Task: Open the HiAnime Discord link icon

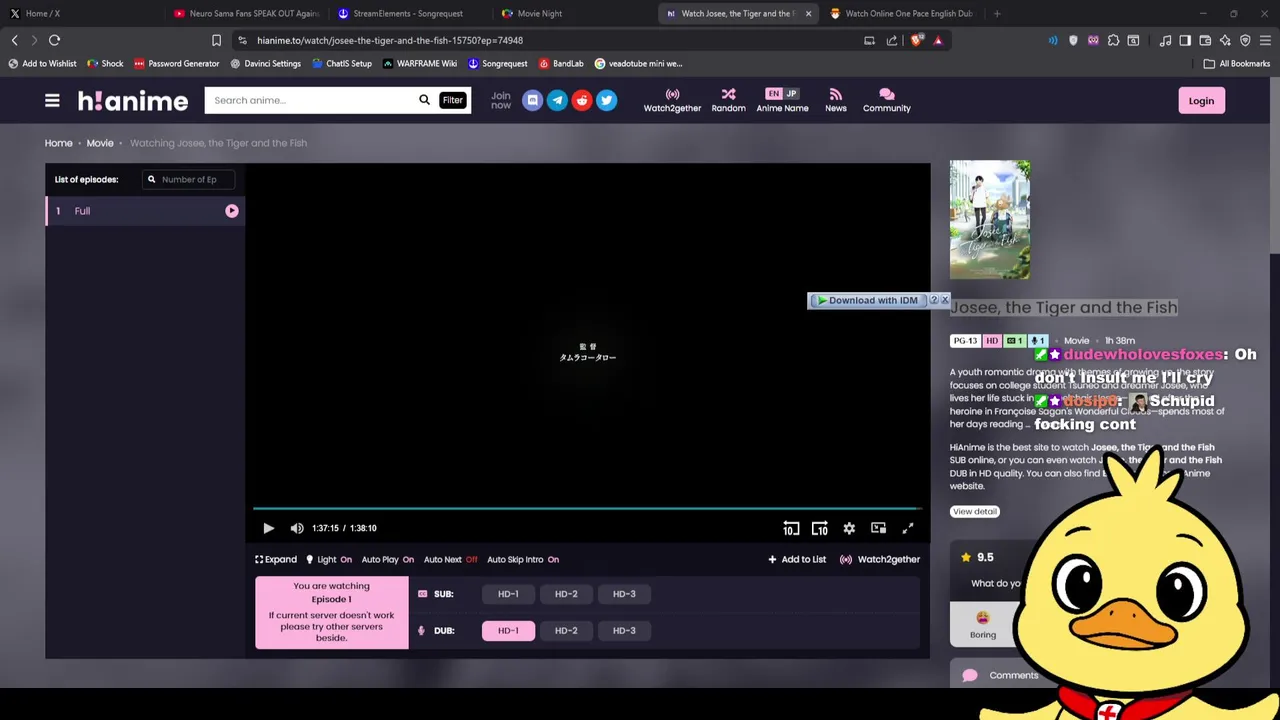Action: coord(532,100)
